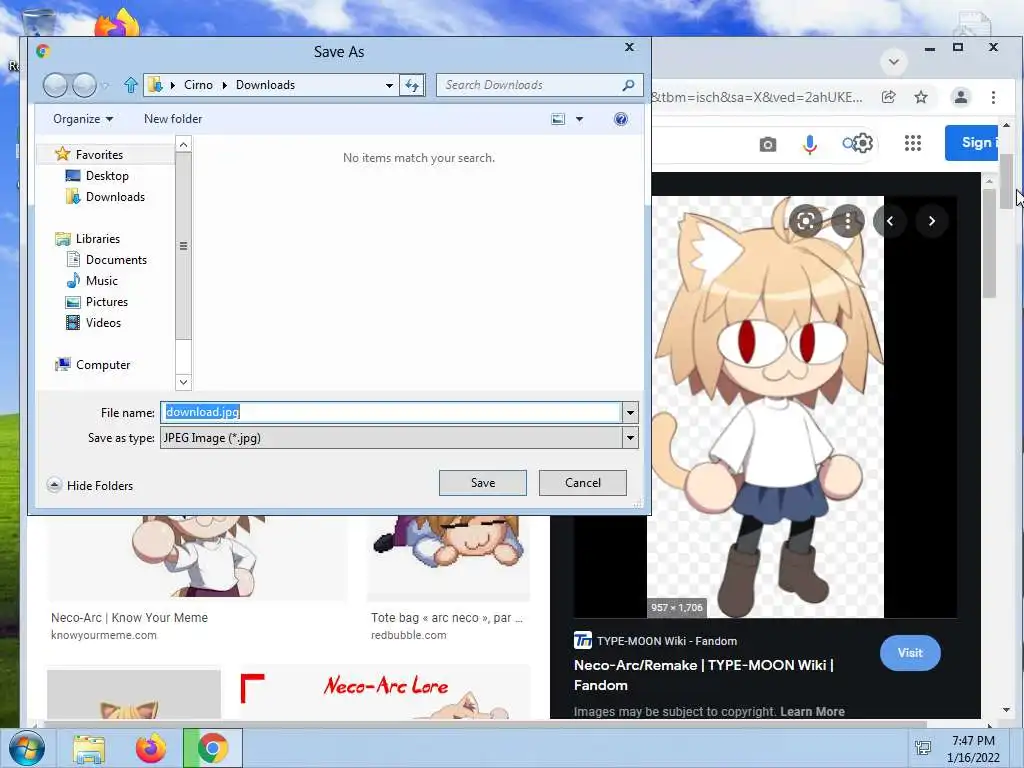Bookmark this page with the star icon
The height and width of the screenshot is (768, 1024).
pyautogui.click(x=921, y=97)
